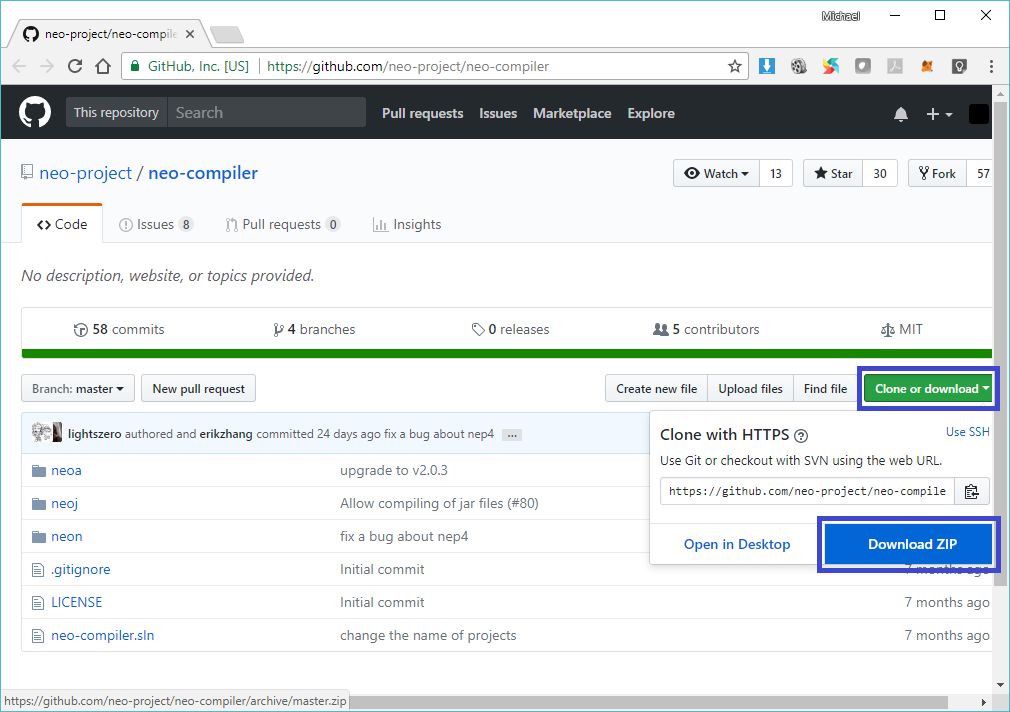Click the neo-compiler.sln file icon
This screenshot has height=712, width=1010.
[38, 636]
